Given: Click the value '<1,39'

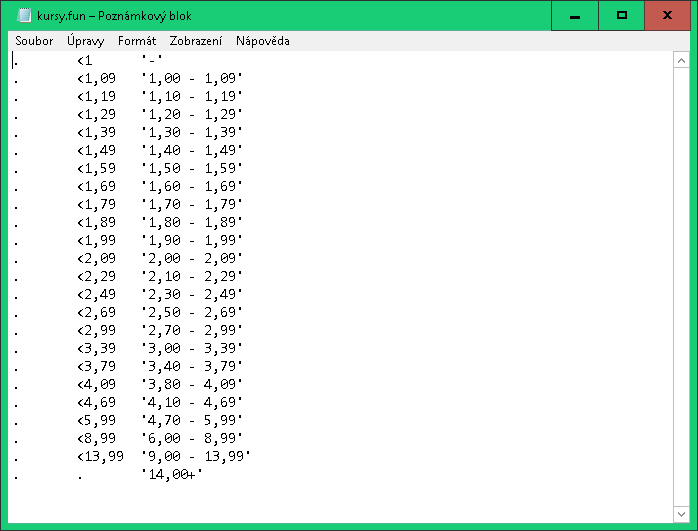Looking at the screenshot, I should click(x=96, y=132).
